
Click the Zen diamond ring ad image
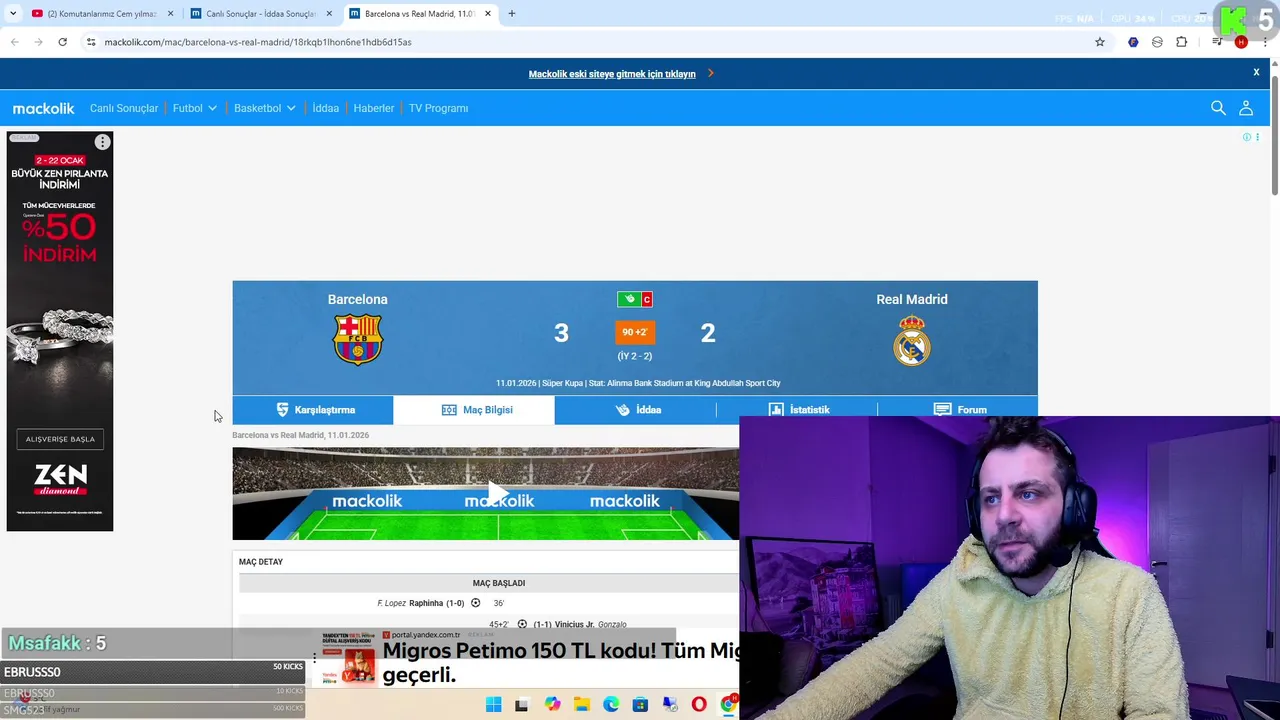[60, 340]
